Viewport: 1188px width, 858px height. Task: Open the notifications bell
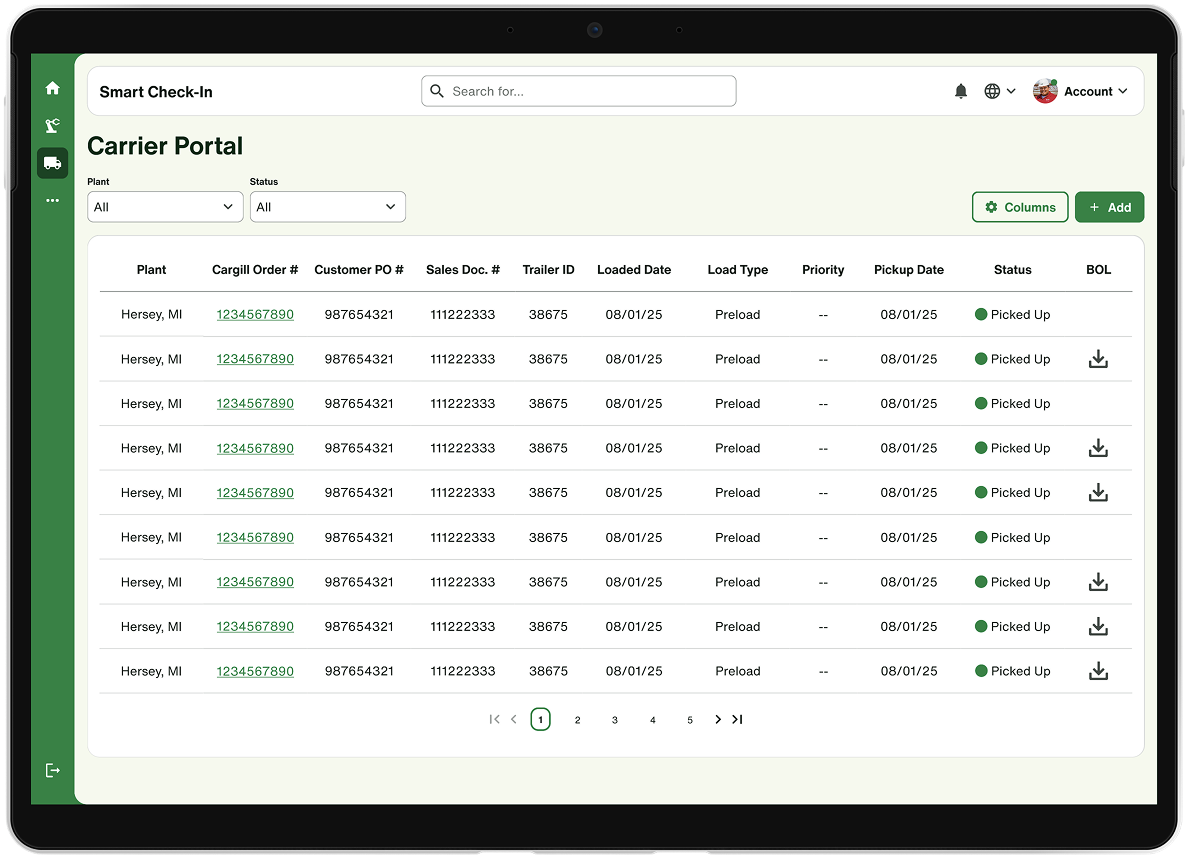pyautogui.click(x=961, y=92)
